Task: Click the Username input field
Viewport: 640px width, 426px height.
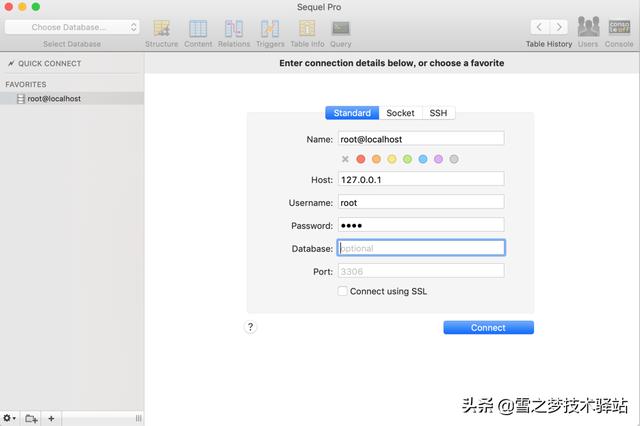Action: pos(421,202)
